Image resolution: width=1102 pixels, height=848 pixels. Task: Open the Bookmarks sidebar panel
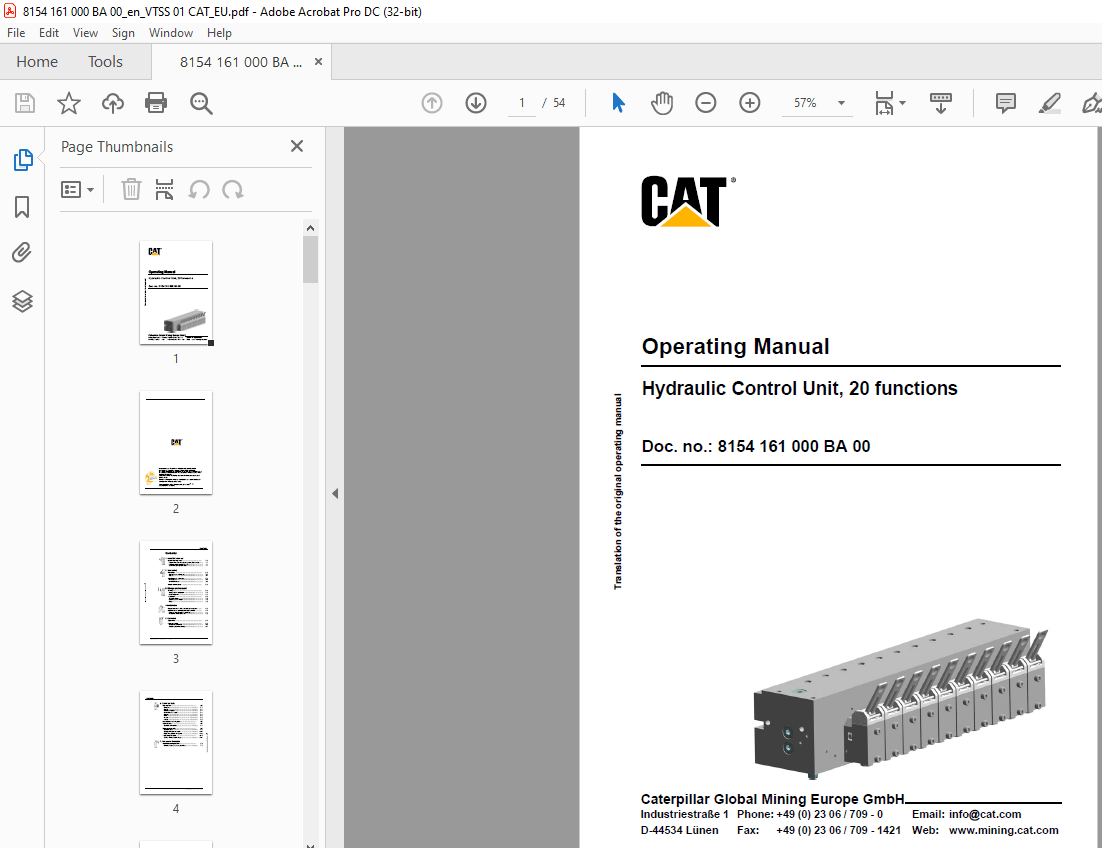pos(22,207)
